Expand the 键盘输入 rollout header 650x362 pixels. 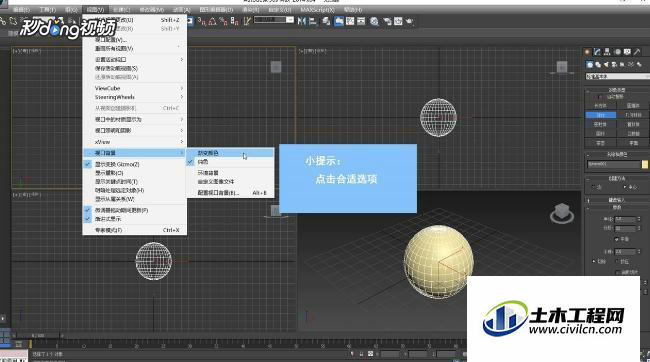point(617,200)
